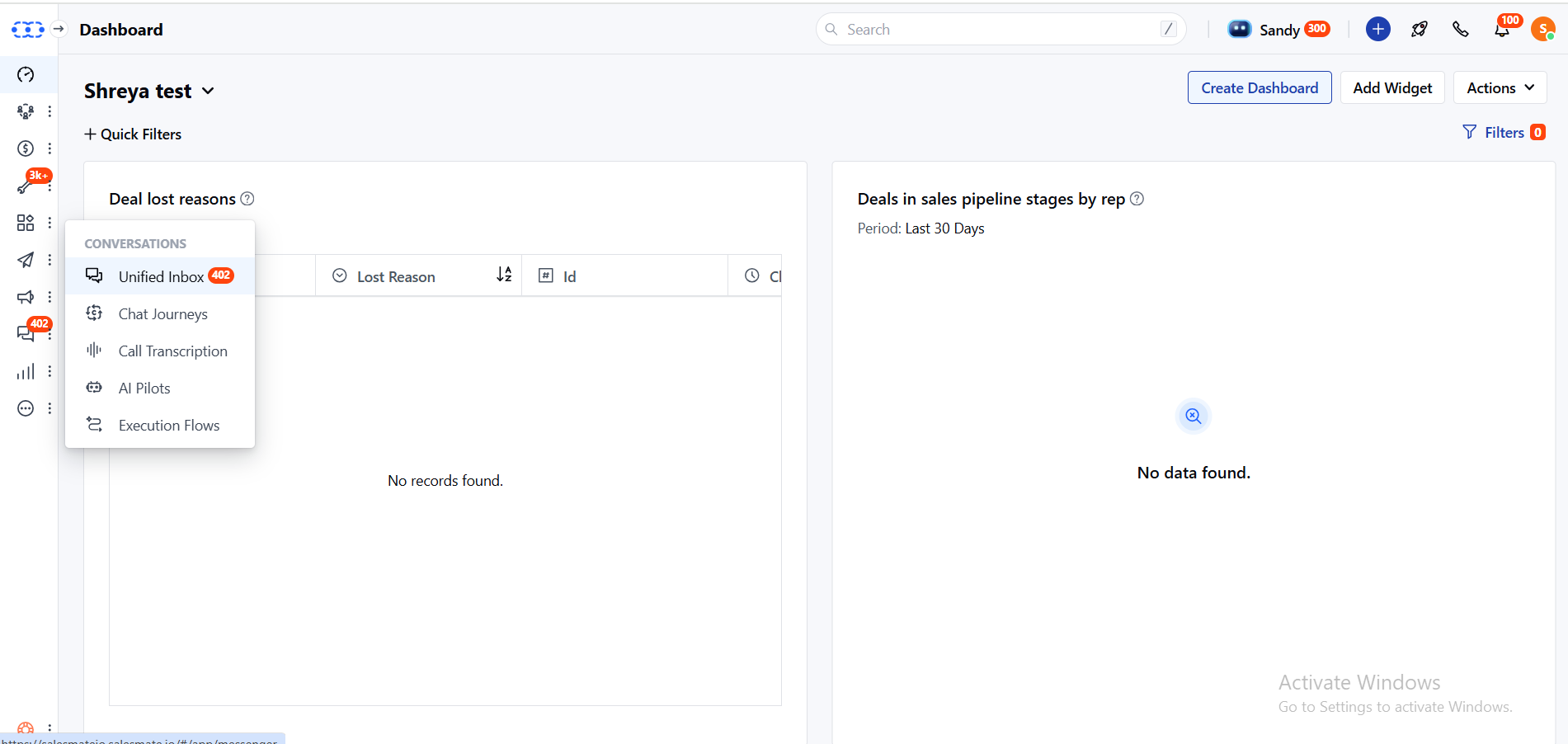1568x744 pixels.
Task: Choose Call Transcription in the Conversations menu
Action: pos(173,351)
